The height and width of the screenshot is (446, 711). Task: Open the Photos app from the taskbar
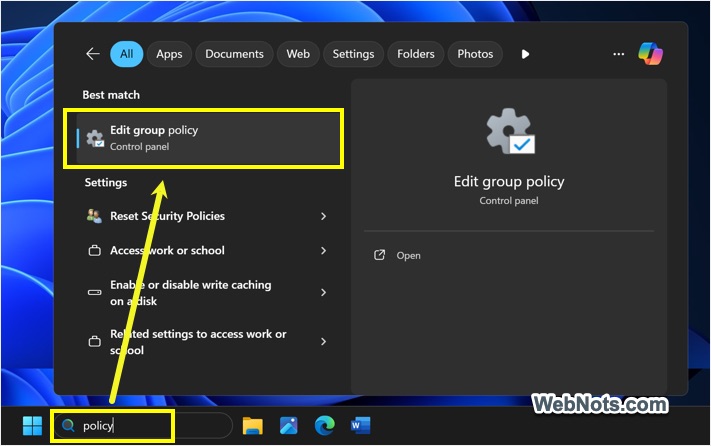[289, 426]
